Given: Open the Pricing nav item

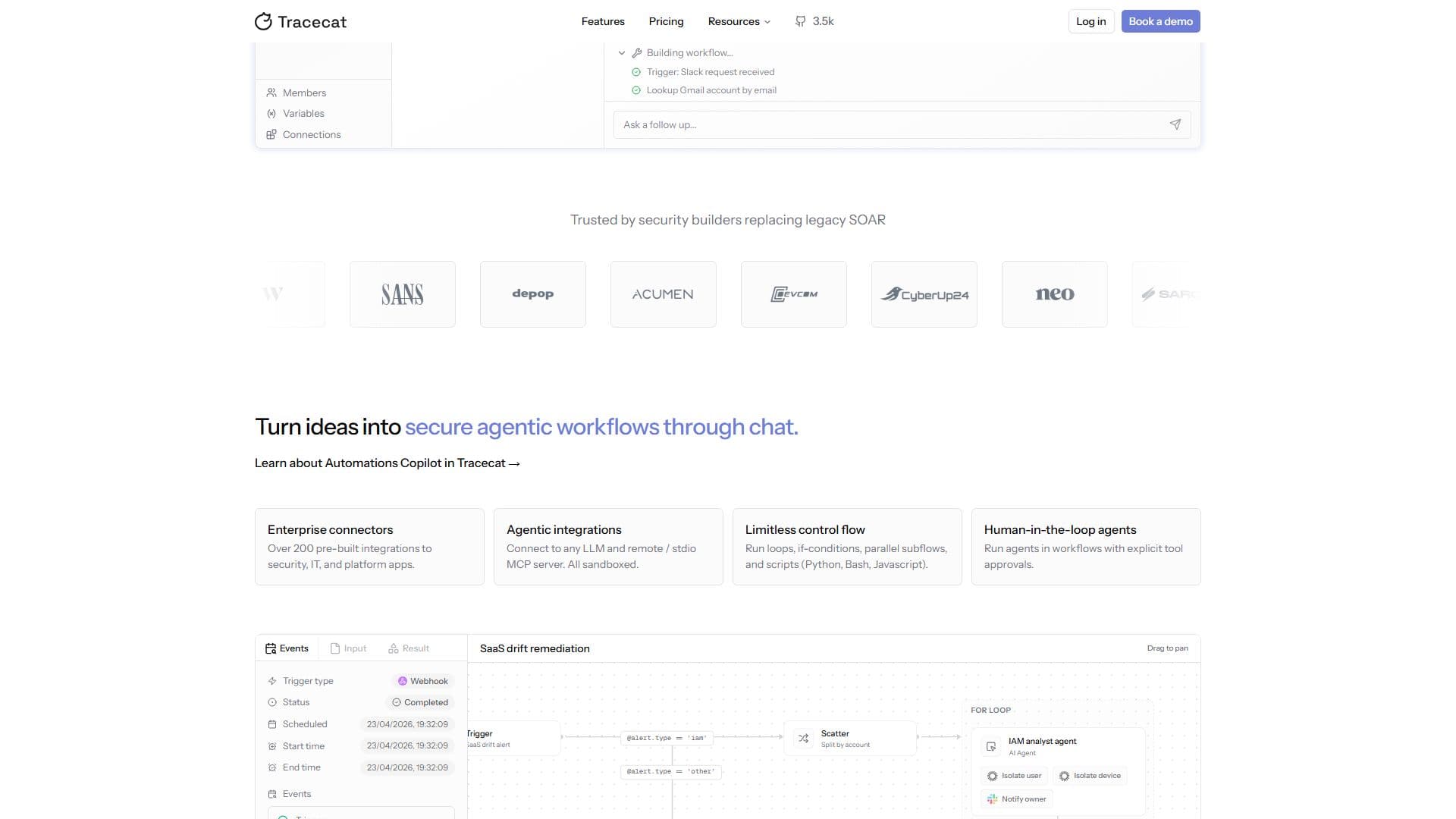Looking at the screenshot, I should (x=666, y=21).
